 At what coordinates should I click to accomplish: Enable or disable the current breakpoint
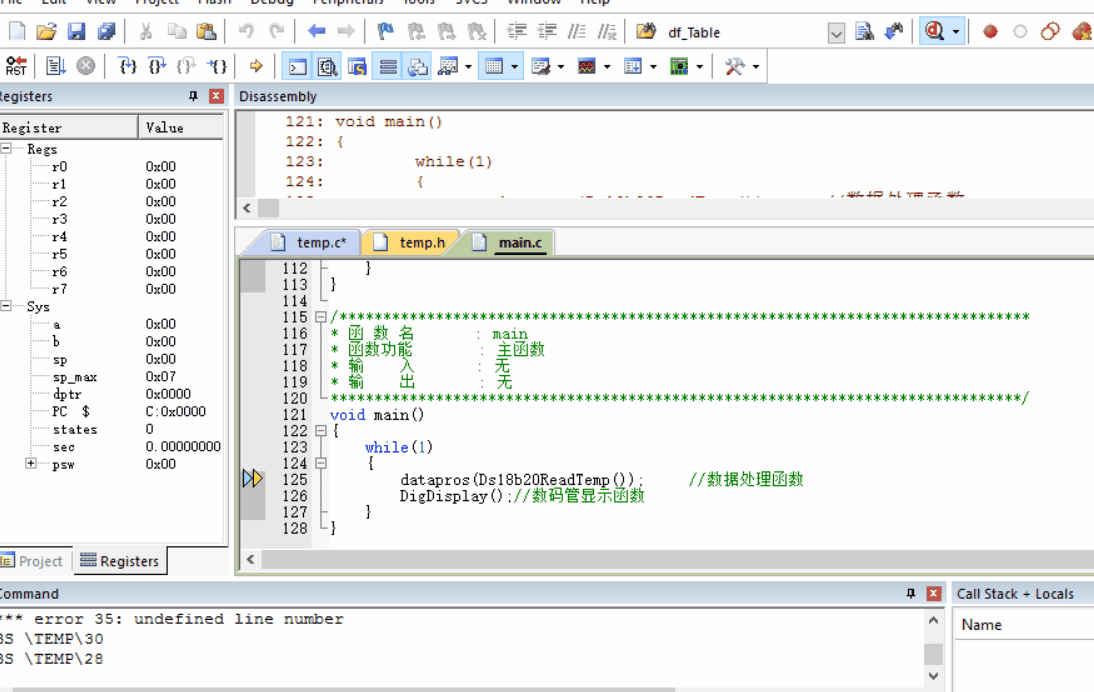[x=1020, y=31]
